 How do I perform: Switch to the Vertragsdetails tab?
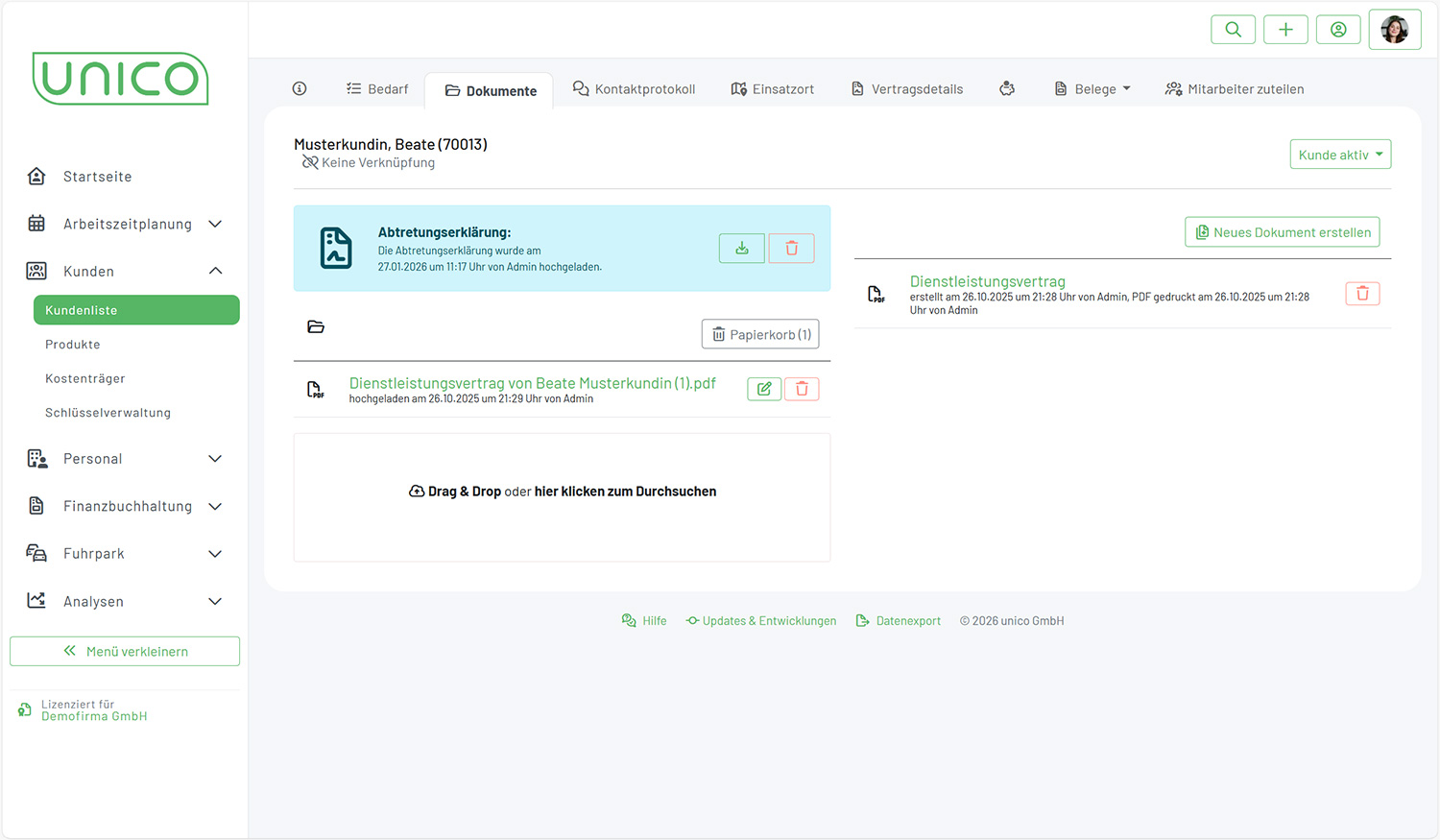pos(907,89)
